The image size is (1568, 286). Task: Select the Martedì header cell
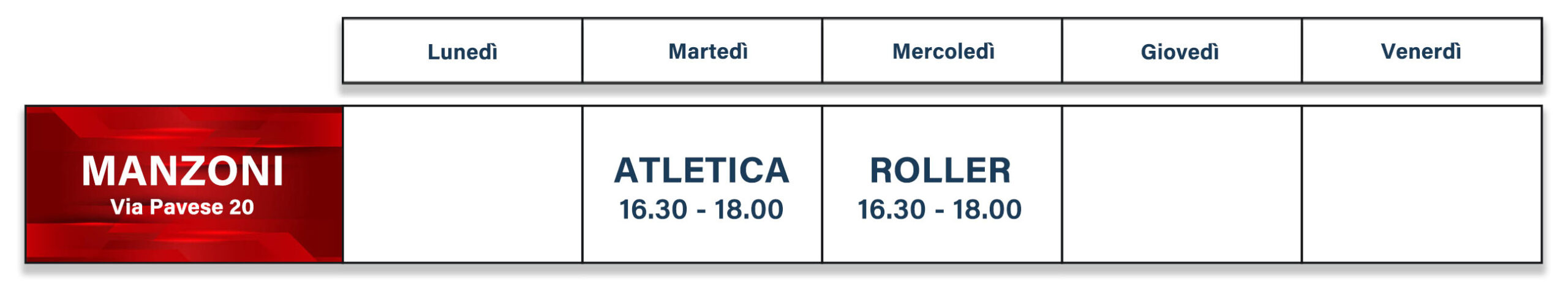[x=702, y=51]
